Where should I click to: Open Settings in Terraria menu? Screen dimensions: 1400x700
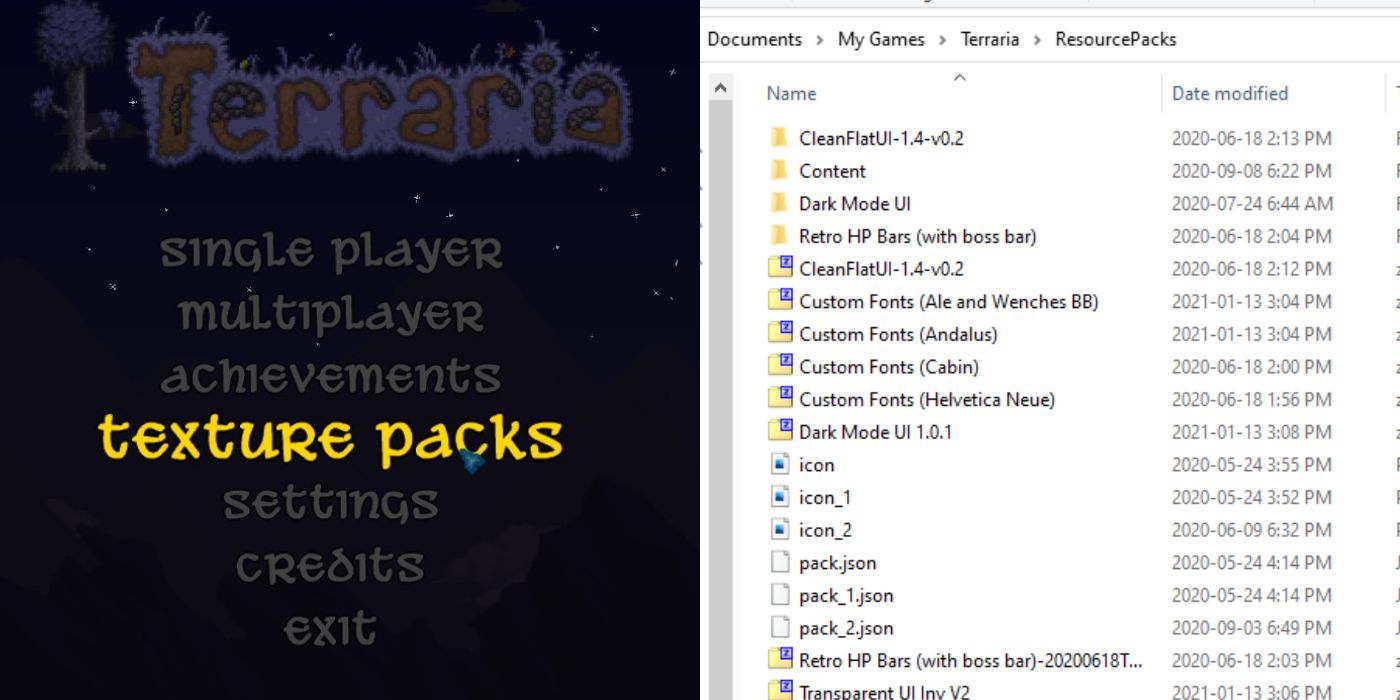(331, 503)
